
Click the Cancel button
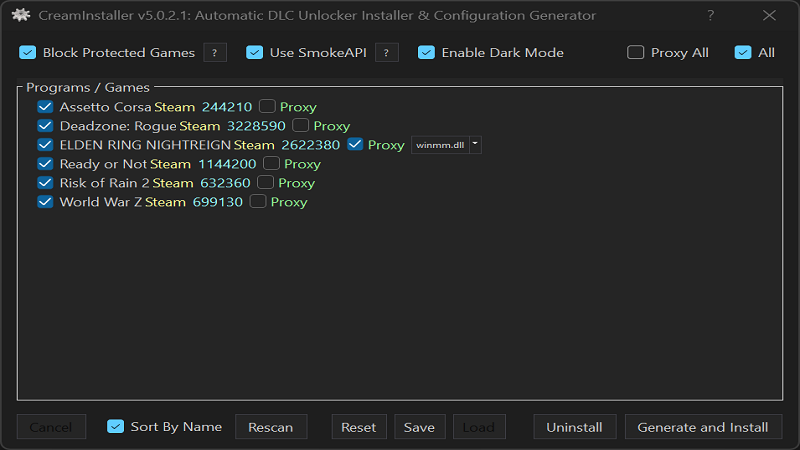coord(51,427)
